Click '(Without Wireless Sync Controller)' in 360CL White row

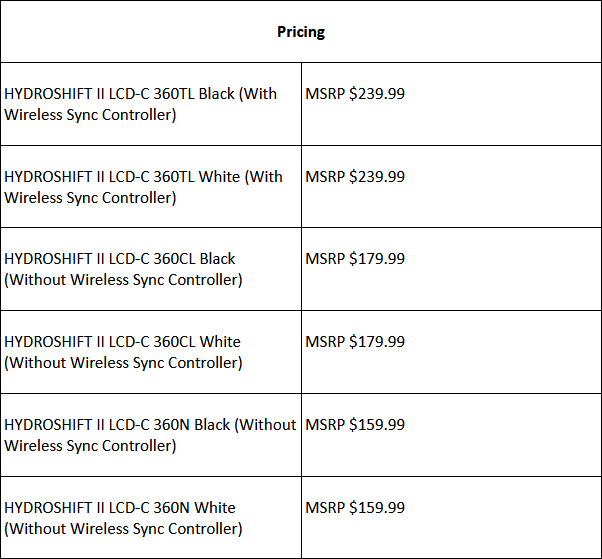point(123,363)
